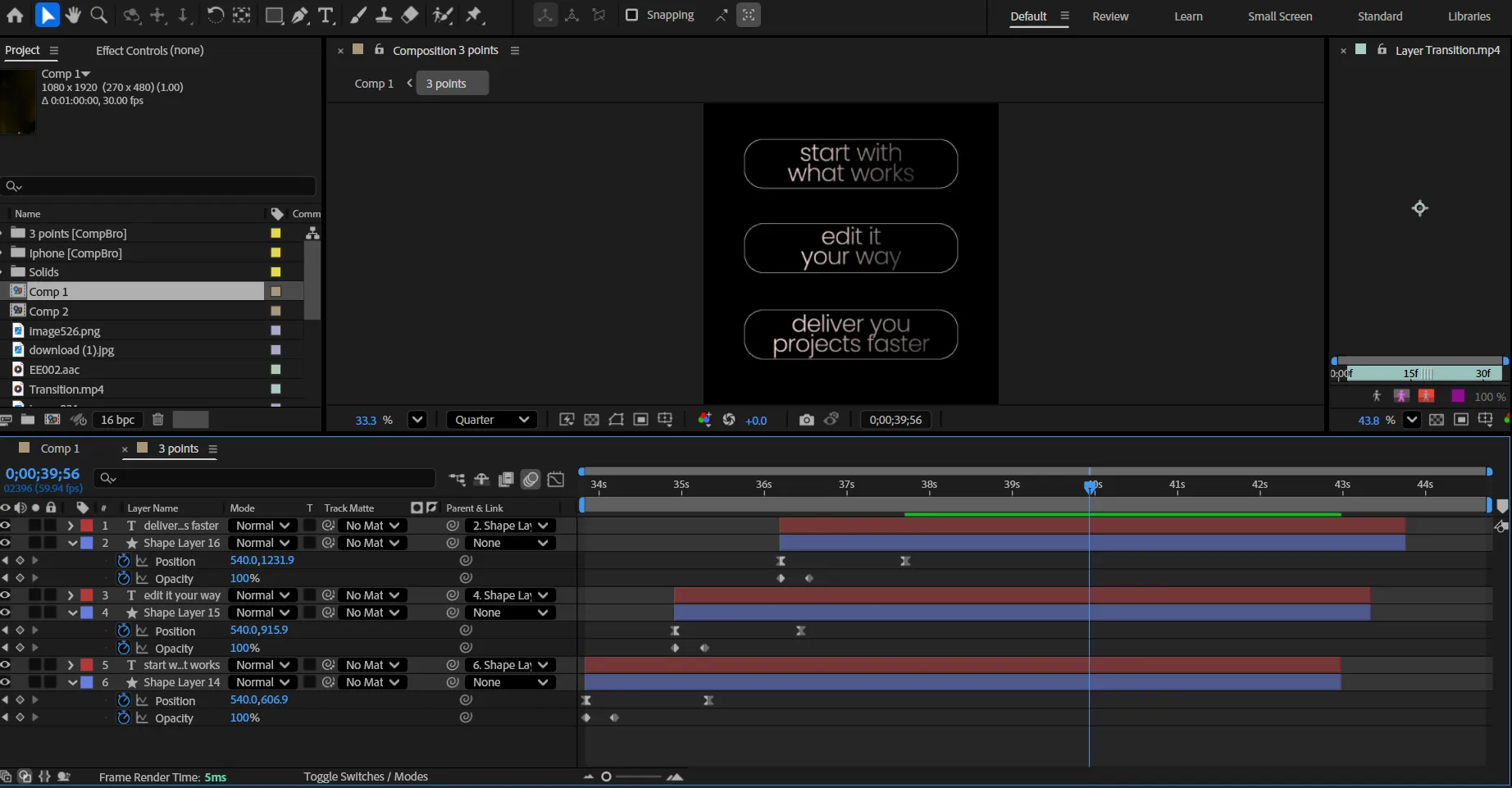The height and width of the screenshot is (788, 1512).
Task: Hide the Shape Layer 16 layer
Action: pyautogui.click(x=6, y=543)
